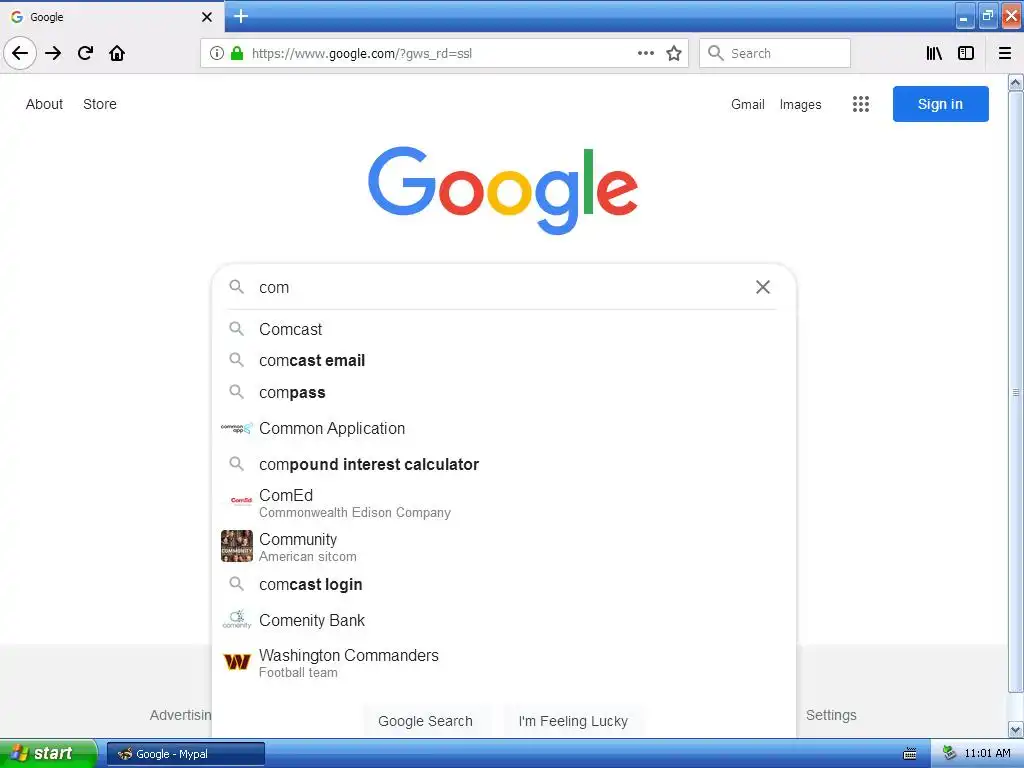Click the green padlock security icon

click(237, 53)
